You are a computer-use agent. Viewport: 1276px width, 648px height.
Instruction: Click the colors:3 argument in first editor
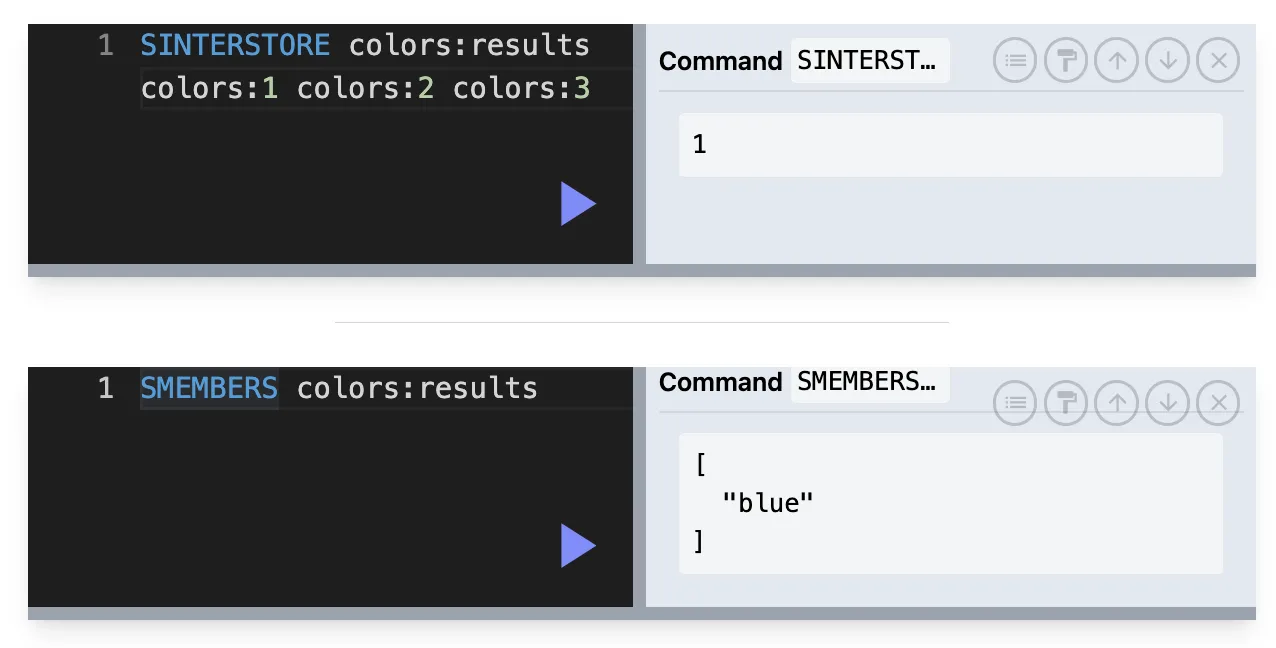click(522, 89)
